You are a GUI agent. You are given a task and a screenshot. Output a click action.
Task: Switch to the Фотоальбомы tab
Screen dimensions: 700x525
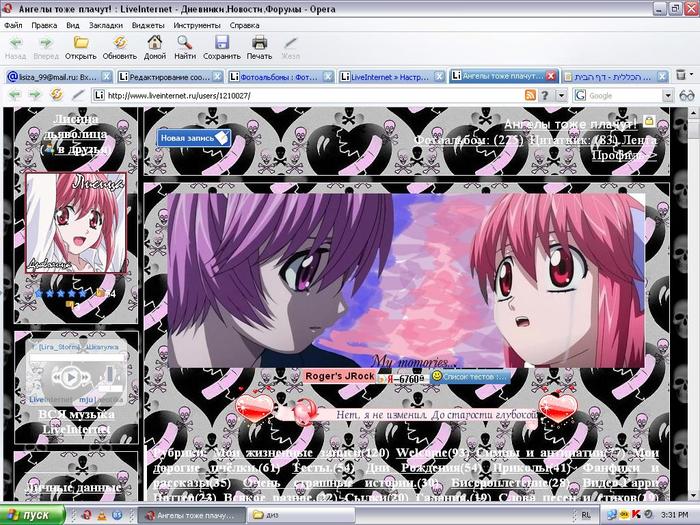(275, 77)
